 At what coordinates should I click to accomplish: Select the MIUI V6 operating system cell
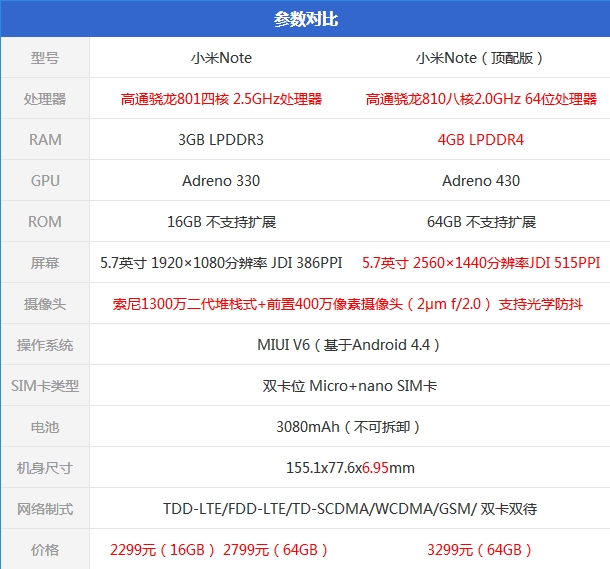[x=350, y=345]
